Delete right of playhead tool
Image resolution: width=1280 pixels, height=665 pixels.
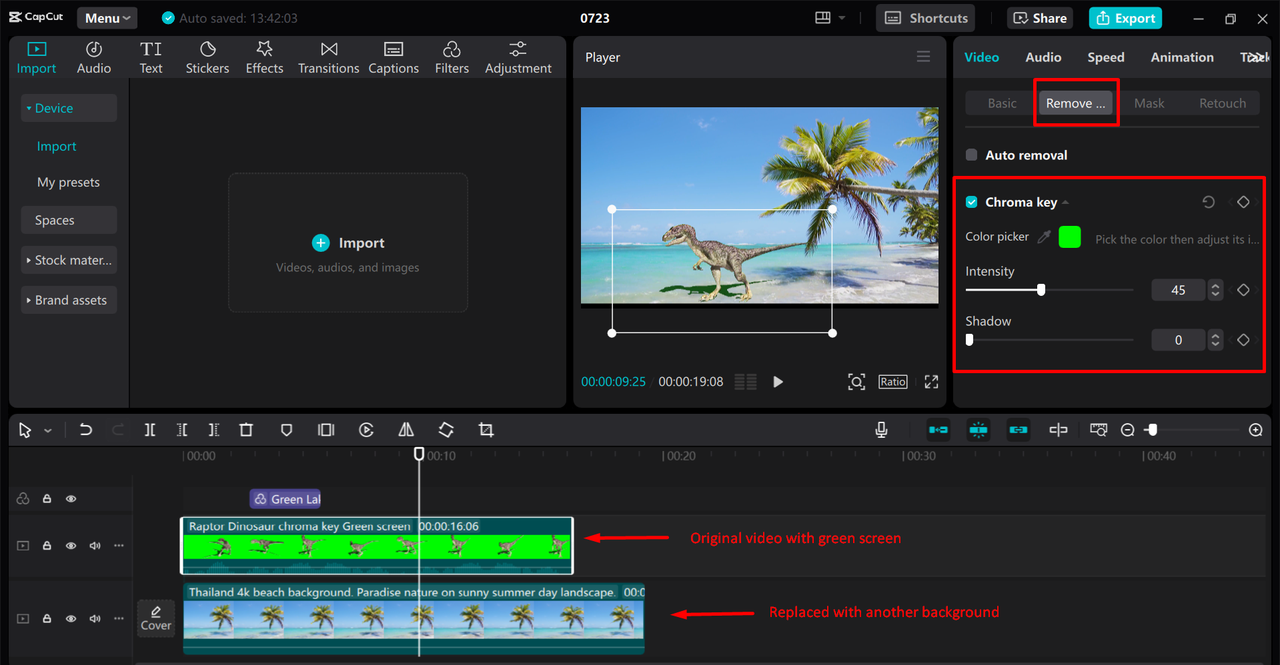point(213,430)
